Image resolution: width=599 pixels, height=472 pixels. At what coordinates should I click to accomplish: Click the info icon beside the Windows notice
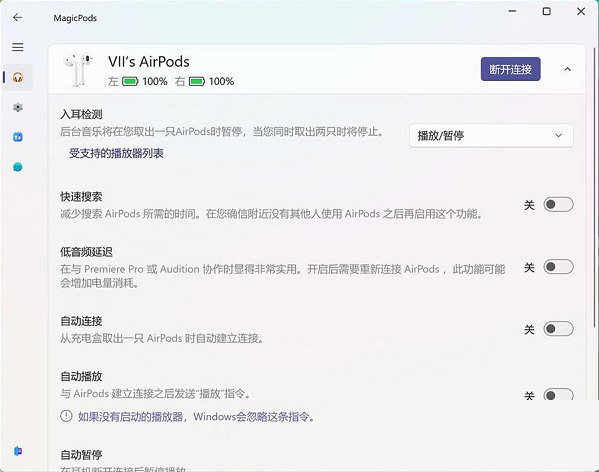tap(66, 416)
